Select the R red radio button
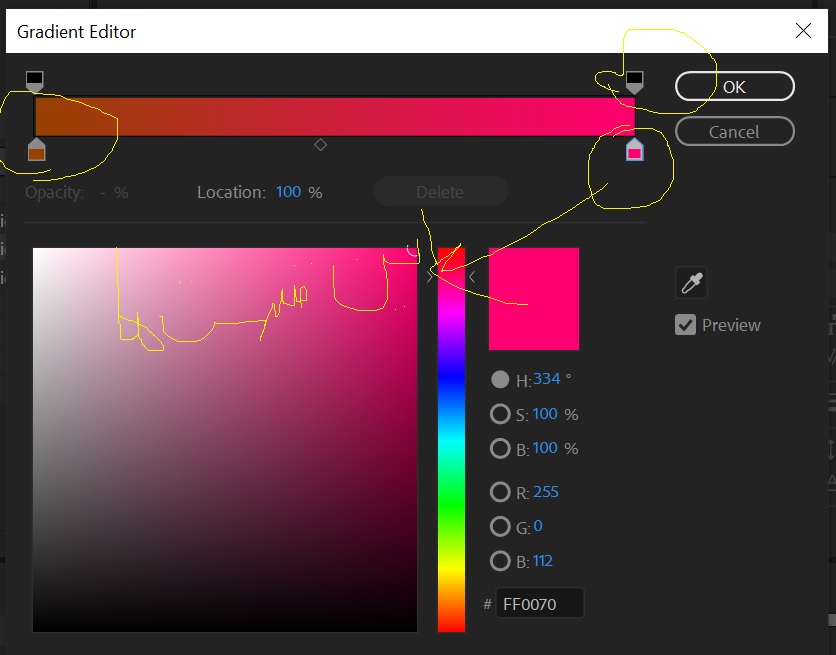Screen dimensions: 836x655 point(500,492)
